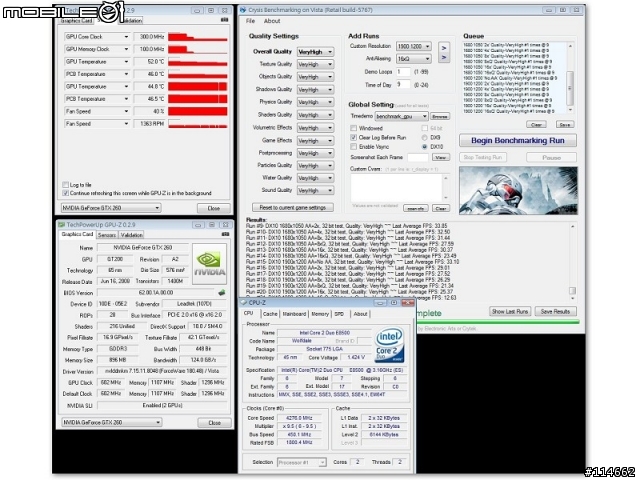Viewport: 640px width, 480px height.
Task: Click the Queue list scrollbar
Action: click(x=570, y=78)
